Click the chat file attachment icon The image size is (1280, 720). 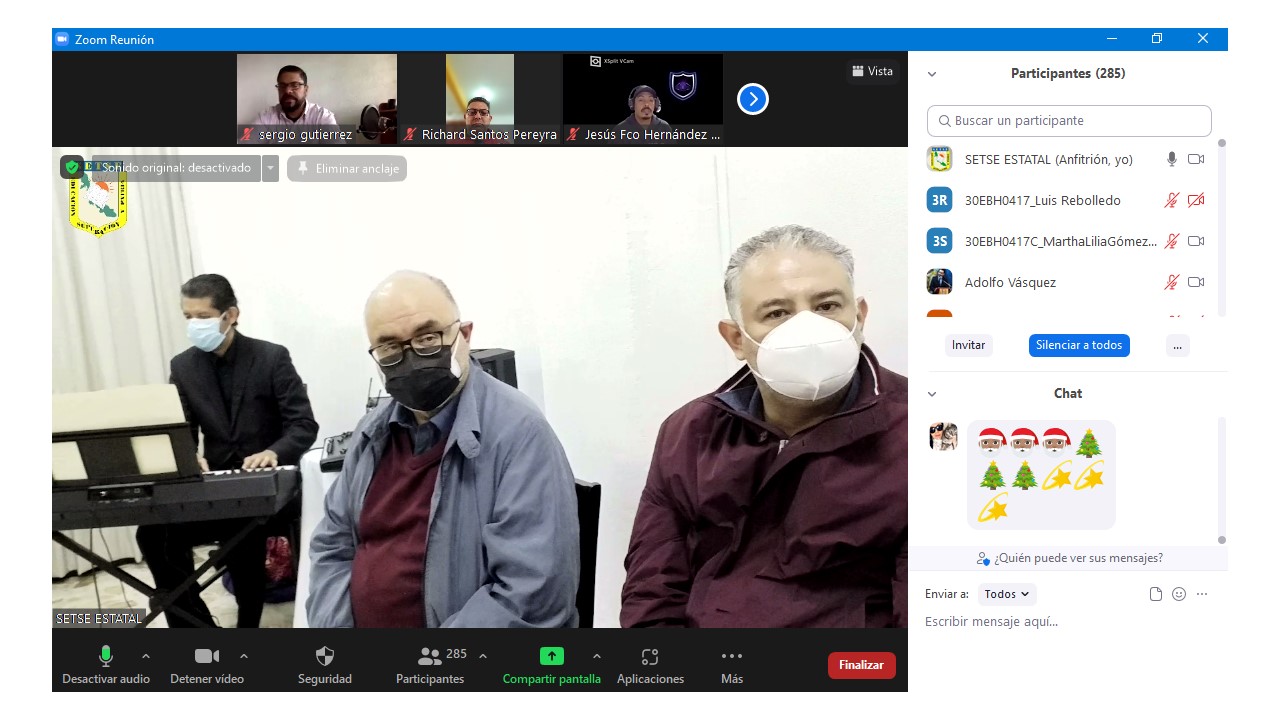1156,594
